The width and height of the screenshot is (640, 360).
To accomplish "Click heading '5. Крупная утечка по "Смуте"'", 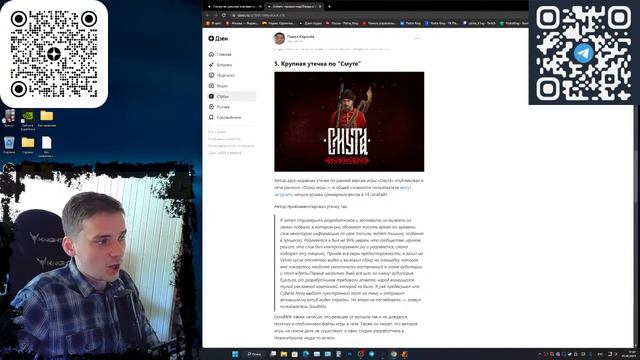I will point(318,64).
